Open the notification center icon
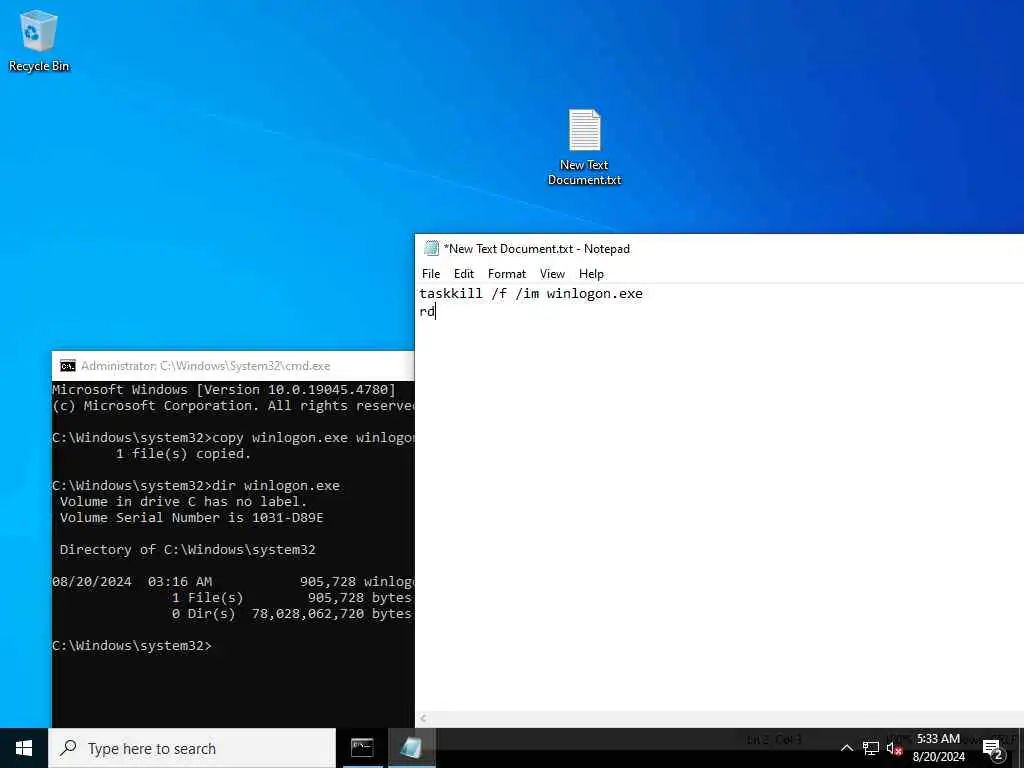Screen dimensions: 1024x768 coord(993,750)
